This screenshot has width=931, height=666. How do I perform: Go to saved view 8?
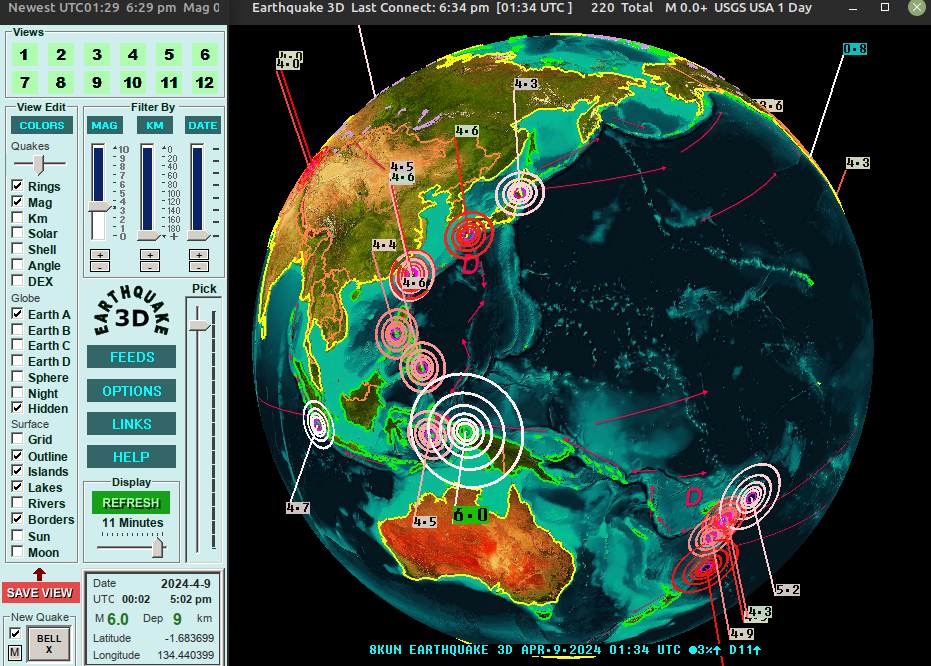point(61,82)
